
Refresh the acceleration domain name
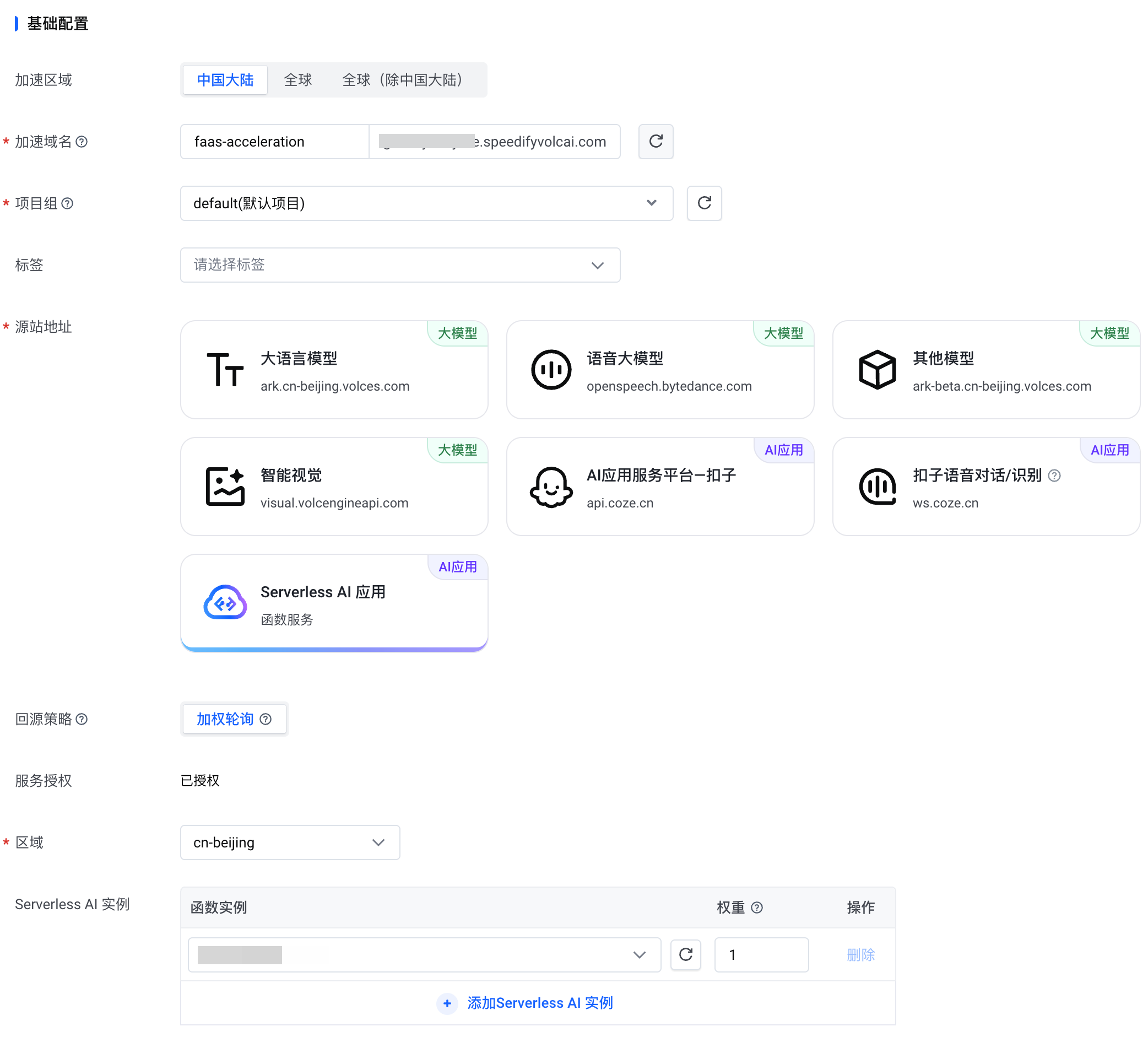pyautogui.click(x=656, y=142)
